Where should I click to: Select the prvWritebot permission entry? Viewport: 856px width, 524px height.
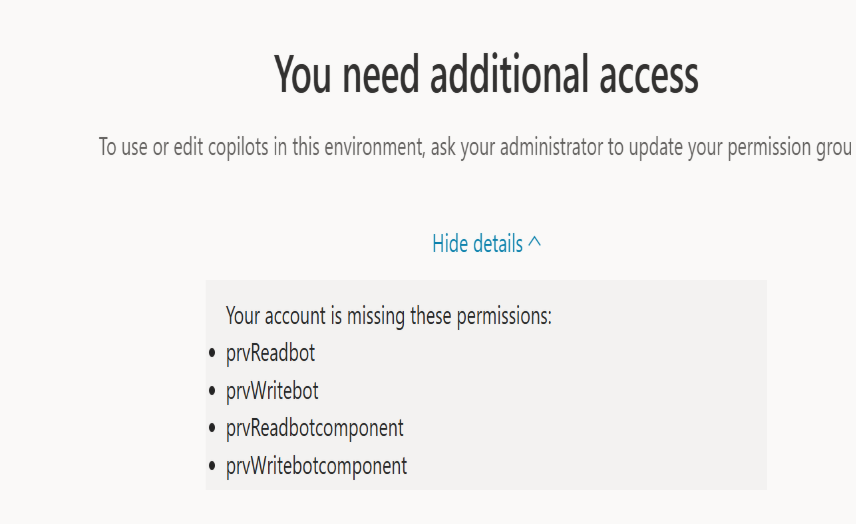272,391
